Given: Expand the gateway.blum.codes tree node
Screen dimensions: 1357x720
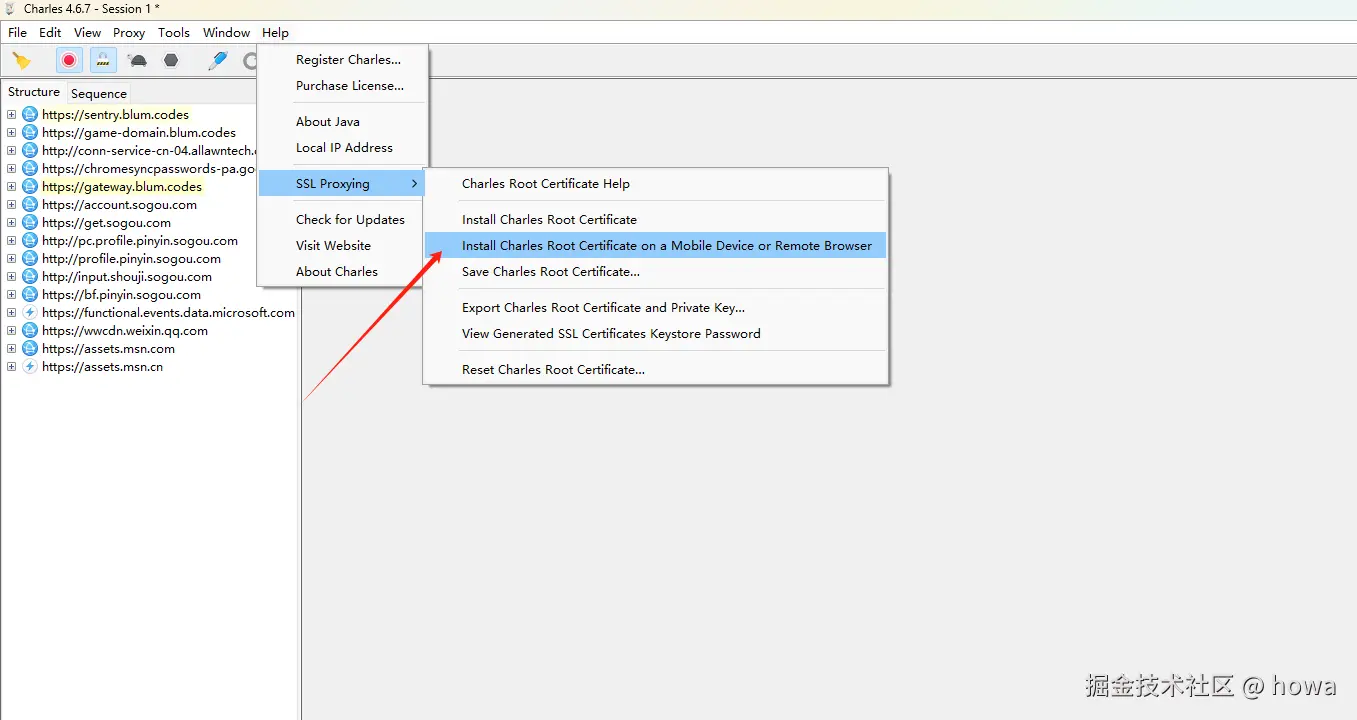Looking at the screenshot, I should click(x=11, y=187).
